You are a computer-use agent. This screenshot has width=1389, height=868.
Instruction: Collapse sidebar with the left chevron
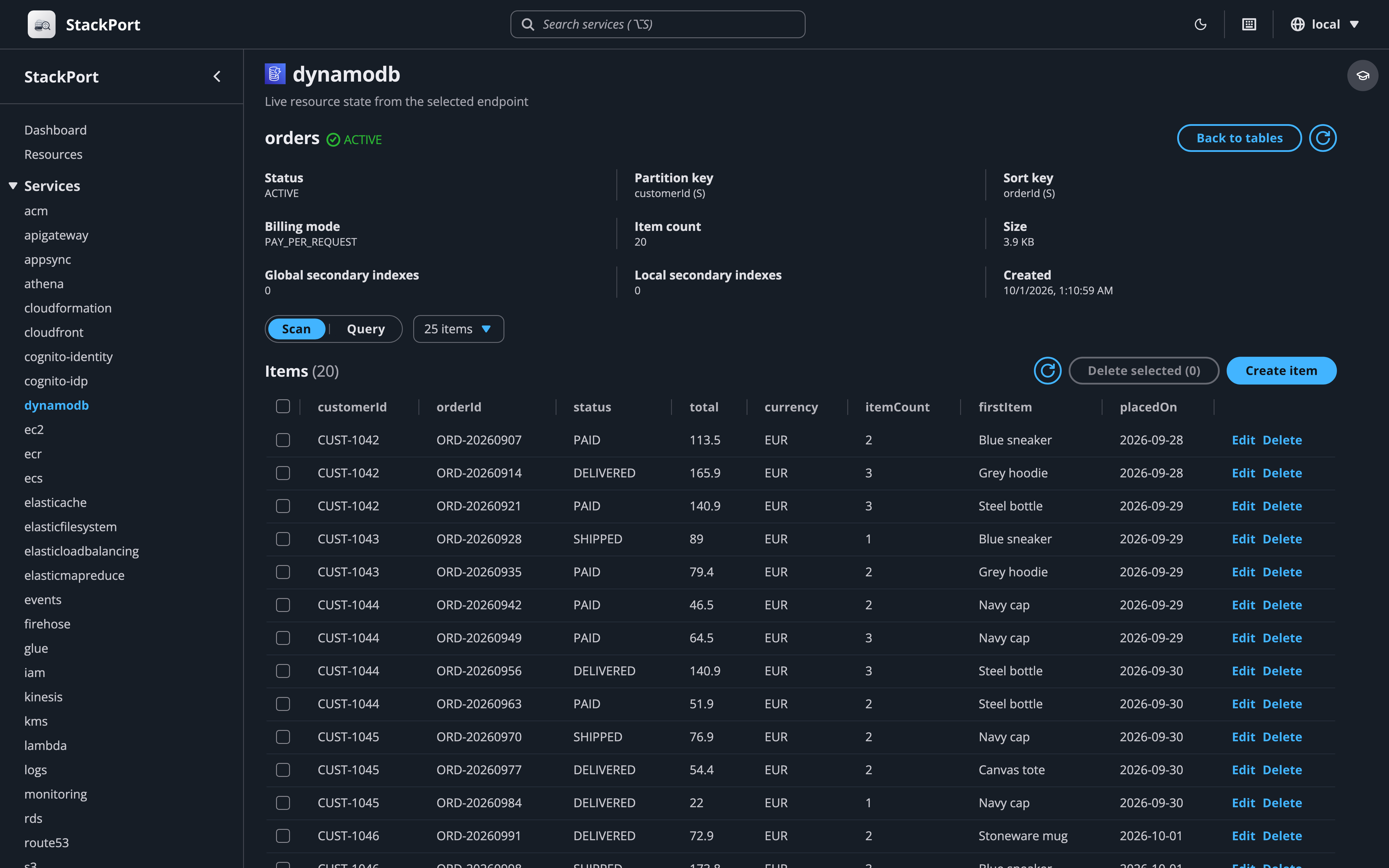217,76
